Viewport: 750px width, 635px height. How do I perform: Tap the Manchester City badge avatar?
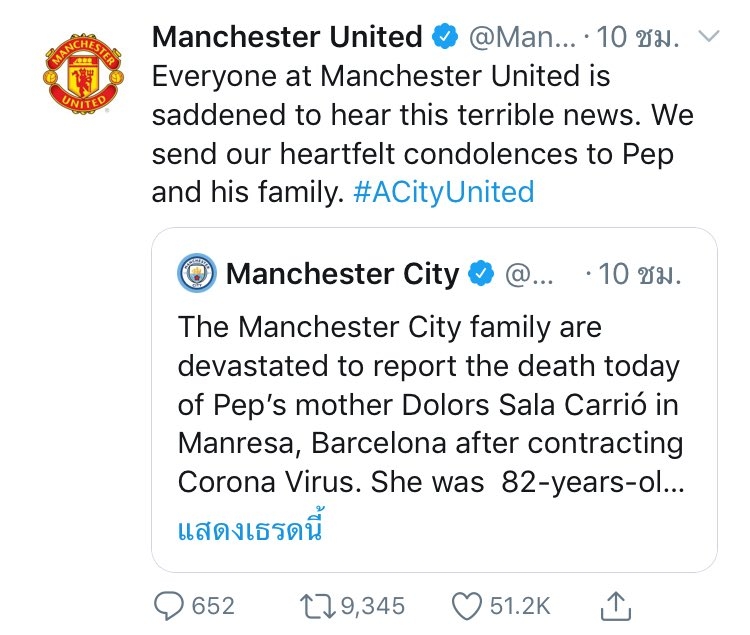click(x=195, y=273)
